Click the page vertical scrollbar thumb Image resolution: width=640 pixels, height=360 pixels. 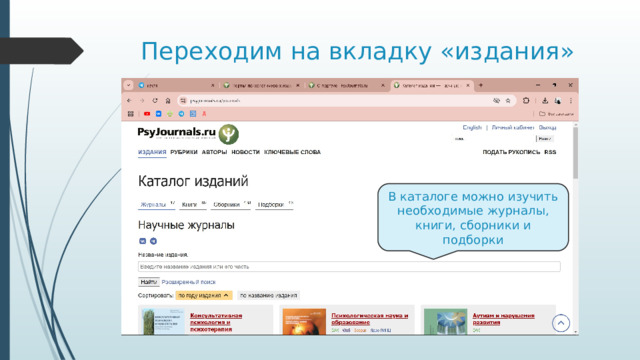575,153
